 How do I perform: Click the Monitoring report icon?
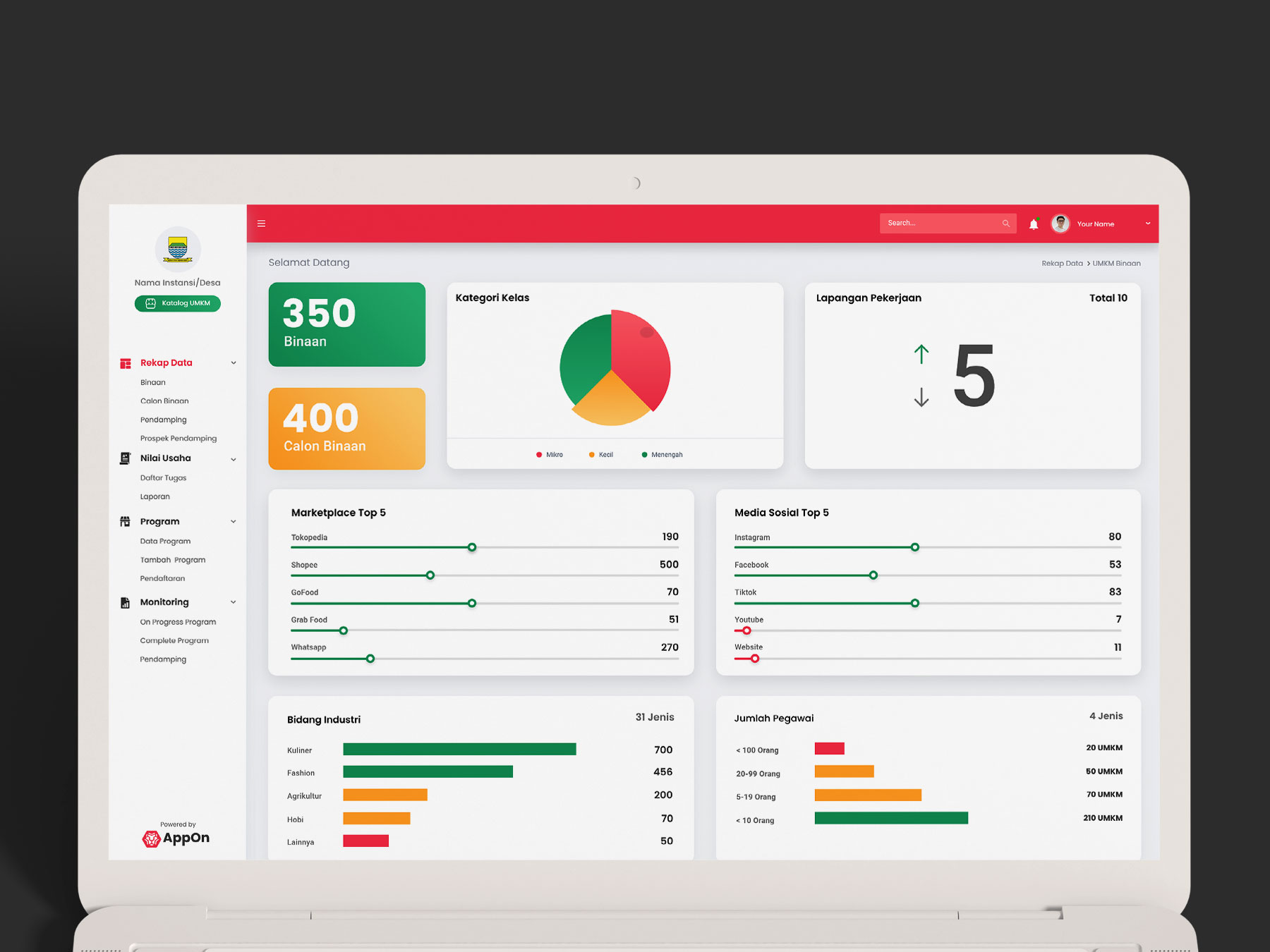pyautogui.click(x=126, y=602)
